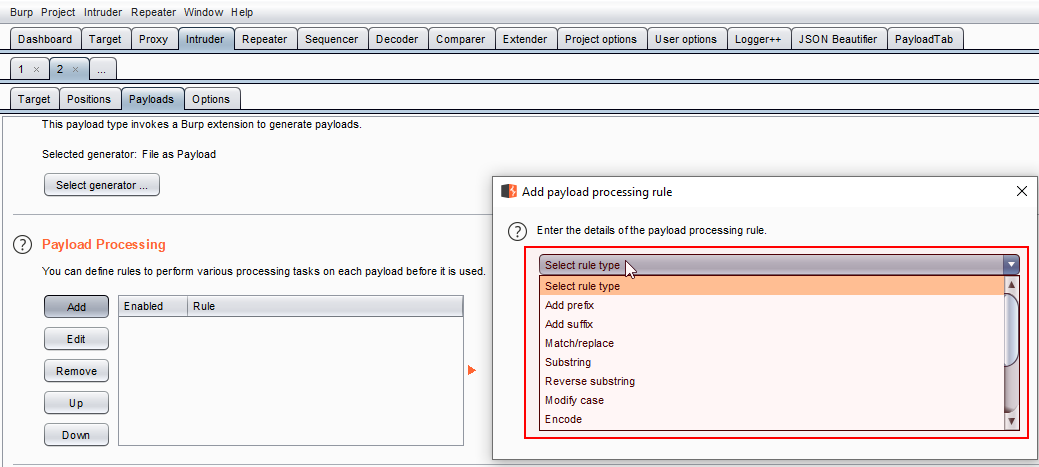Choose Reverse substring rule type
1039x467 pixels.
coord(772,381)
